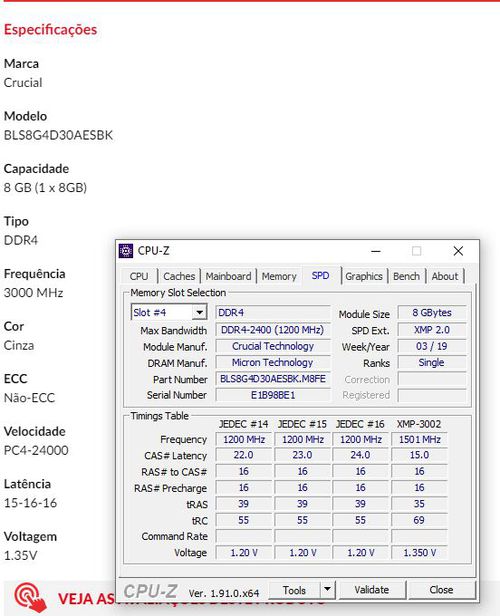Select the SPD tab
Image resolution: width=500 pixels, height=616 pixels.
321,275
